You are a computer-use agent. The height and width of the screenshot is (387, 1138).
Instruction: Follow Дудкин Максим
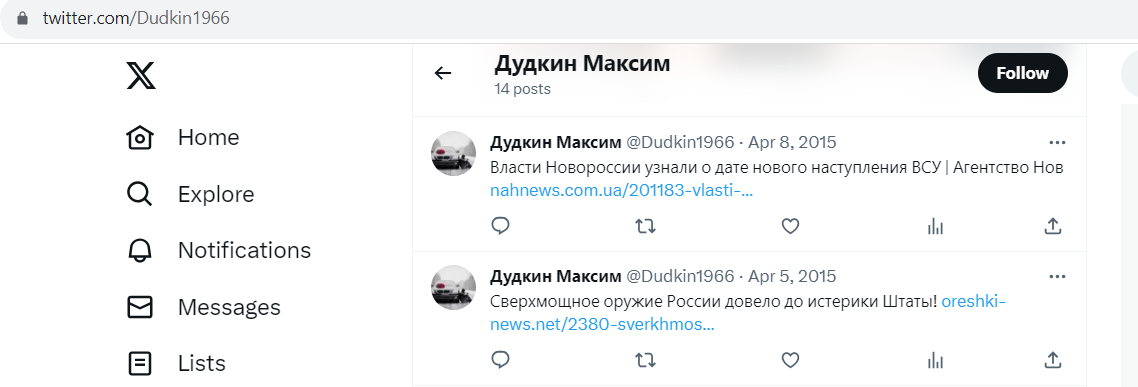click(1023, 73)
